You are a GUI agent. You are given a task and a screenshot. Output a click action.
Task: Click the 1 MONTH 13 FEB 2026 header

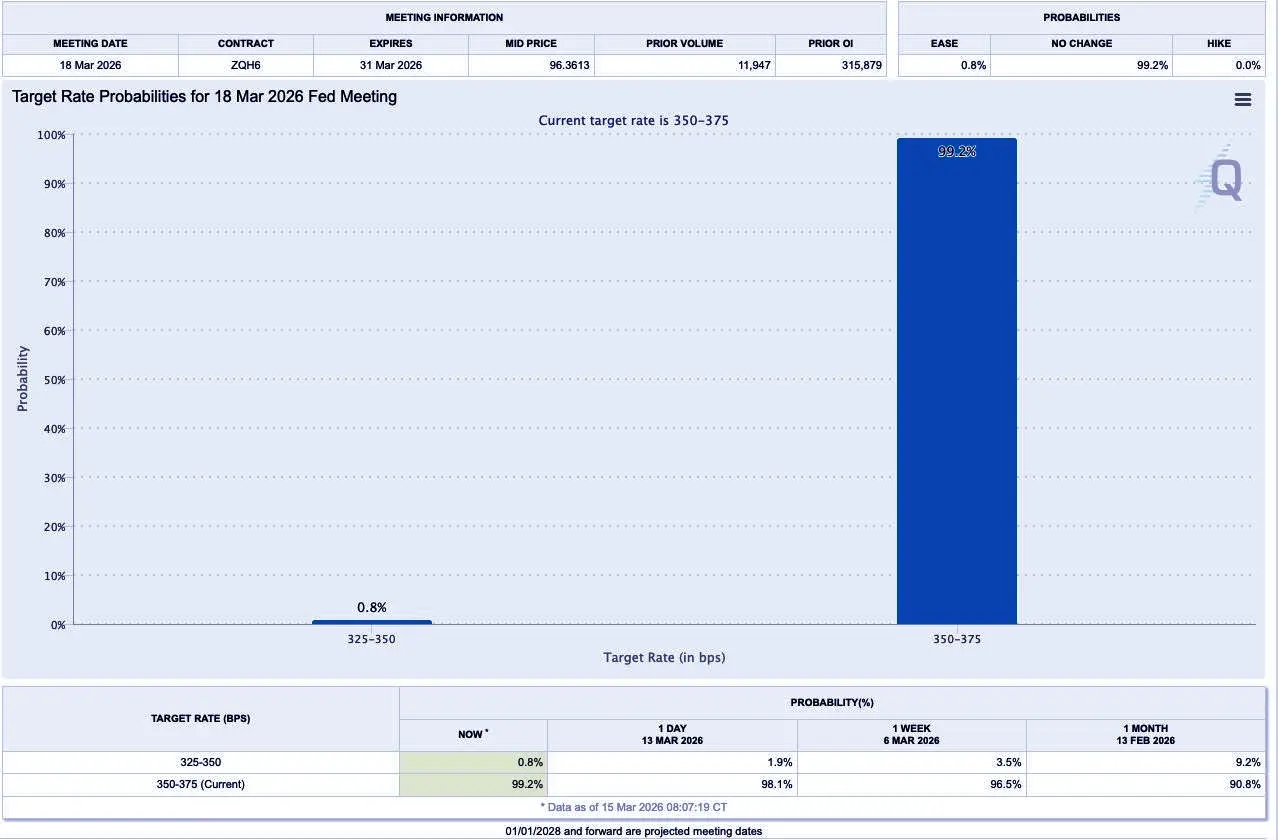[1146, 735]
